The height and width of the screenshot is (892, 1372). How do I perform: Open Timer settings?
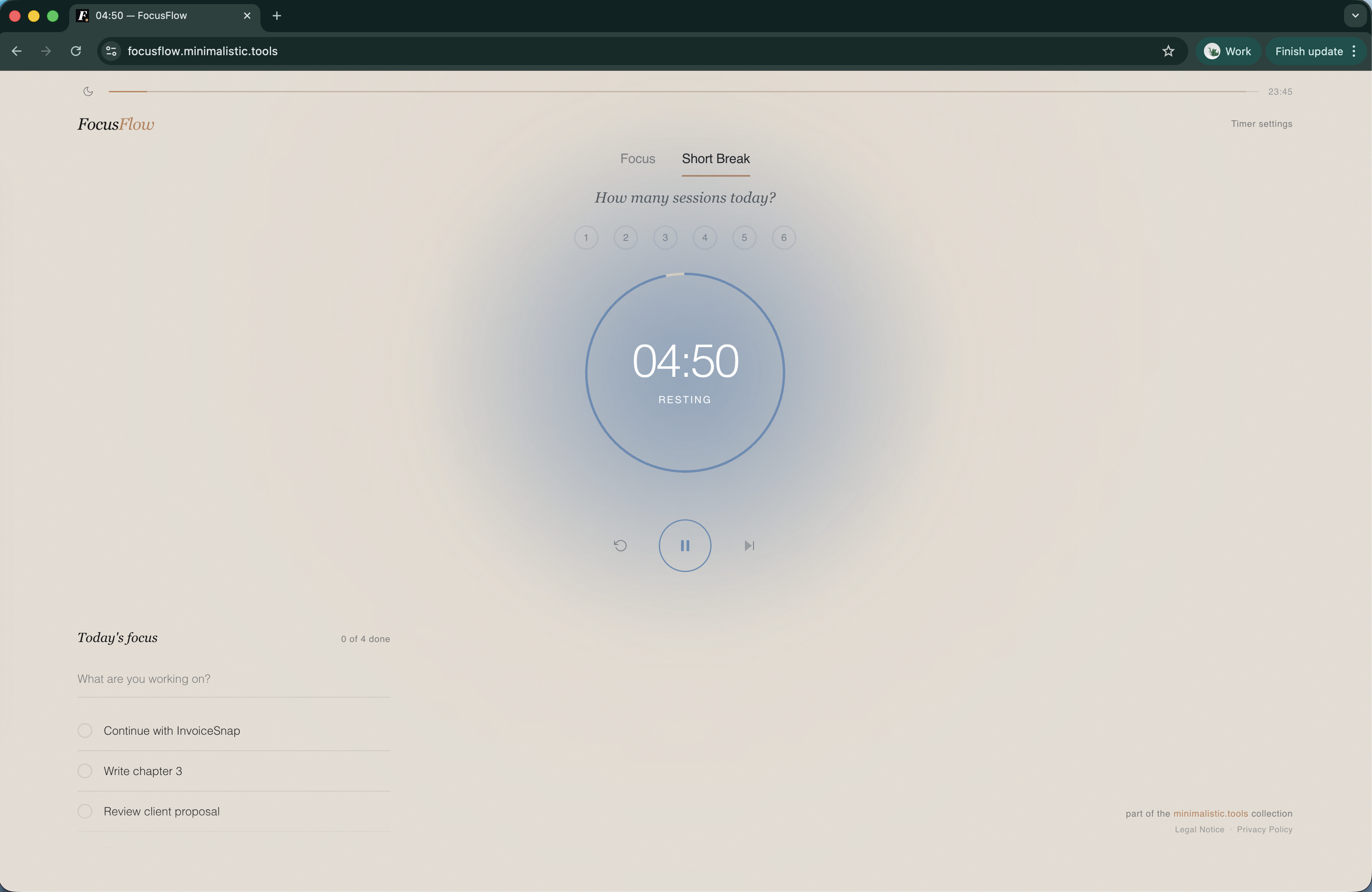[x=1261, y=124]
